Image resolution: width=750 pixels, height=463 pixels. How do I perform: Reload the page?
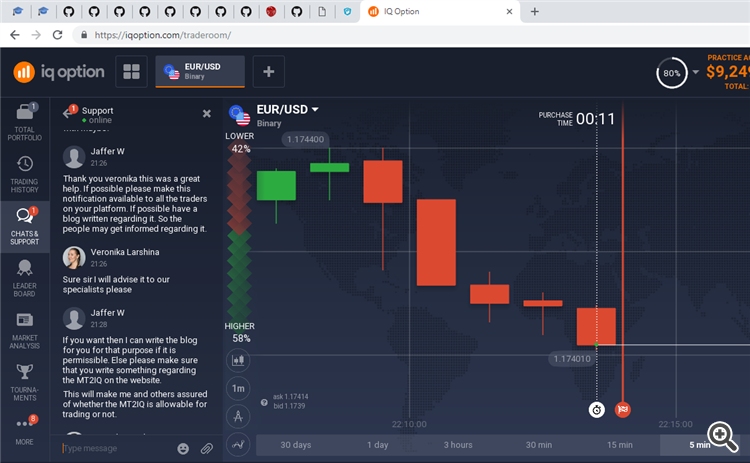coord(57,35)
